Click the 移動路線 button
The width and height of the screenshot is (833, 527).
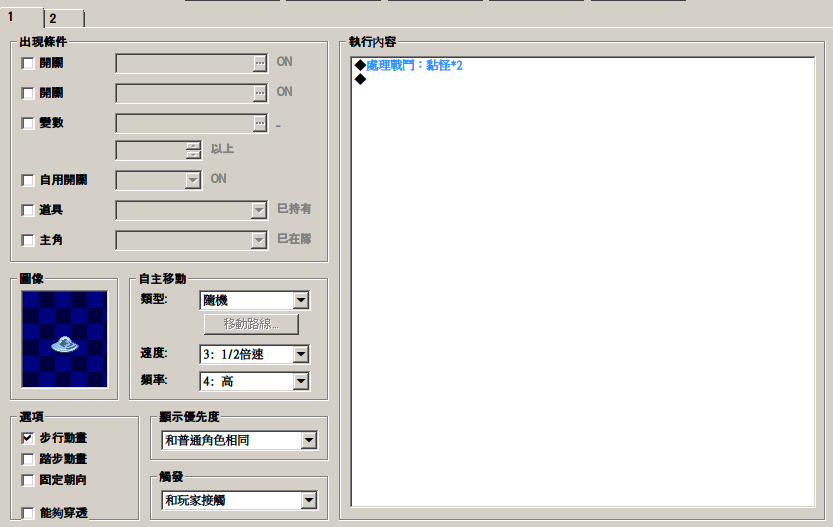251,324
